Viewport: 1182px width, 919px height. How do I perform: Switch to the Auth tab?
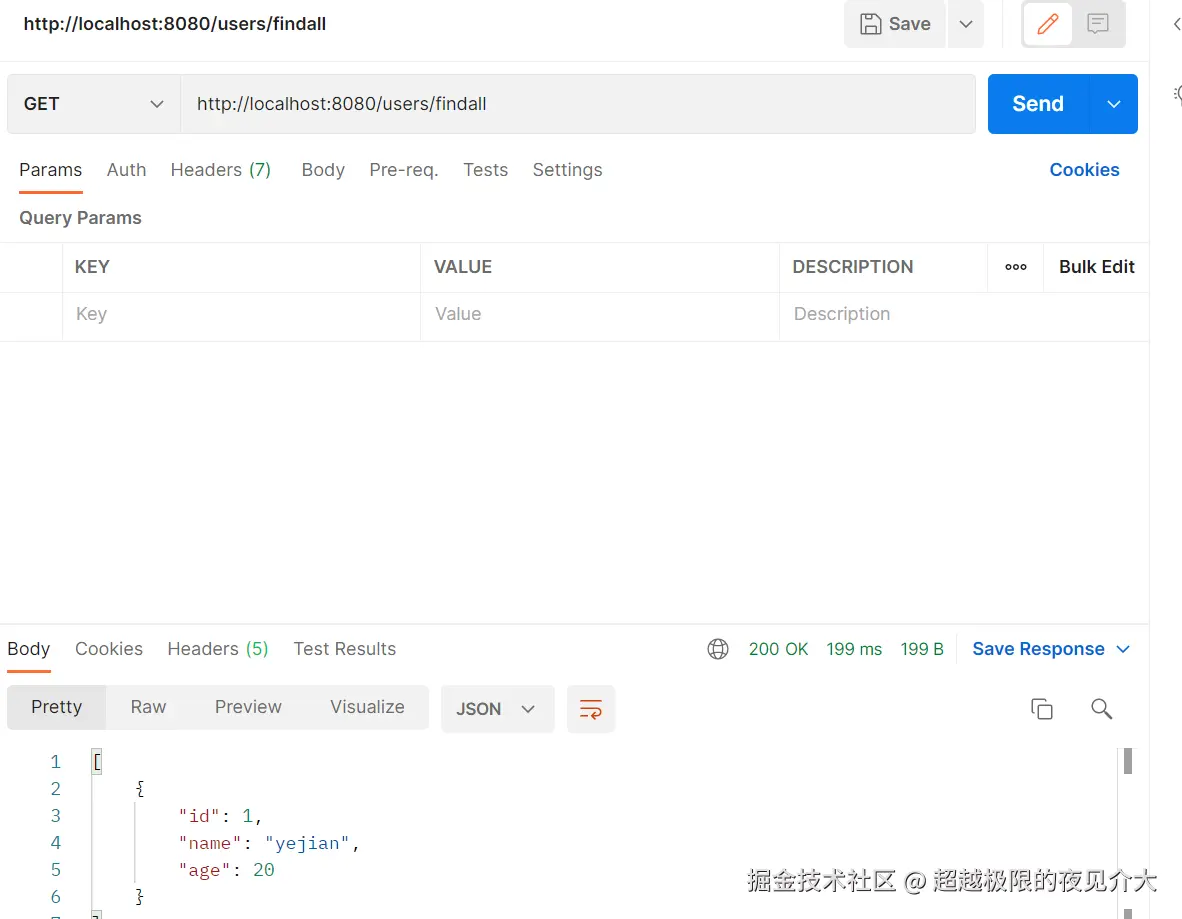(127, 170)
